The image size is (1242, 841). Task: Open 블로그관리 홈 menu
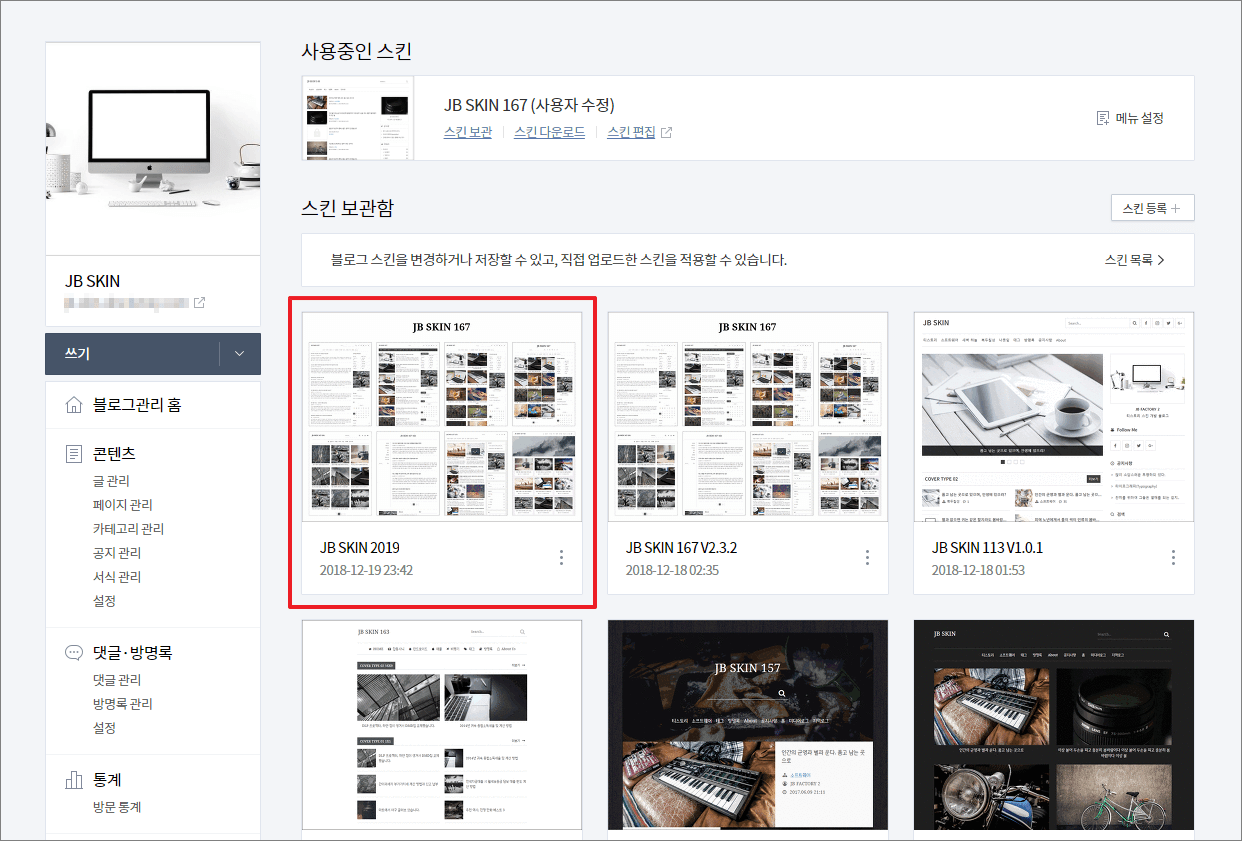137,405
